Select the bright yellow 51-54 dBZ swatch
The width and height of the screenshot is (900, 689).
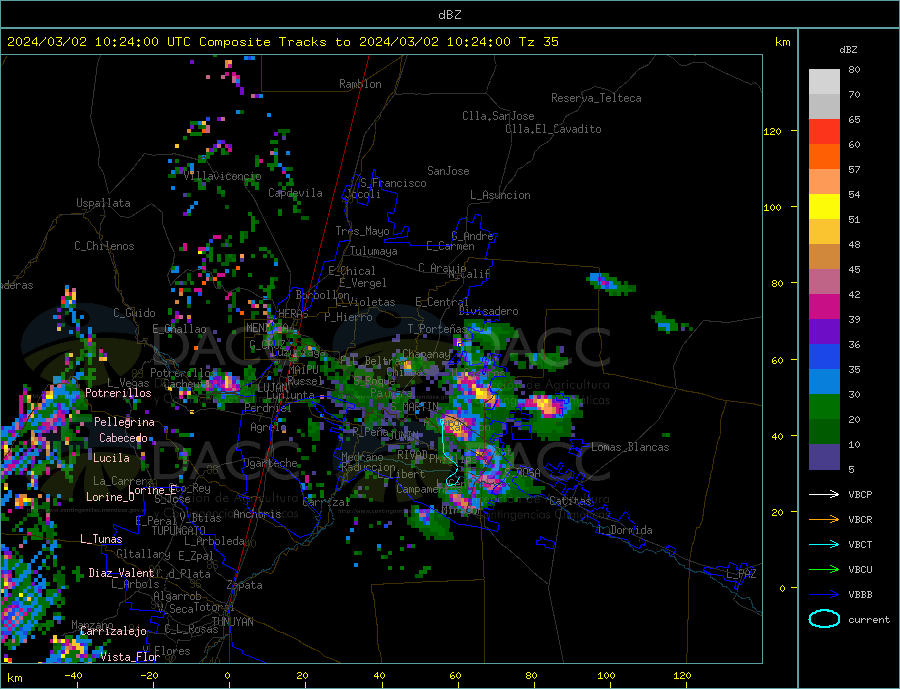tap(824, 207)
